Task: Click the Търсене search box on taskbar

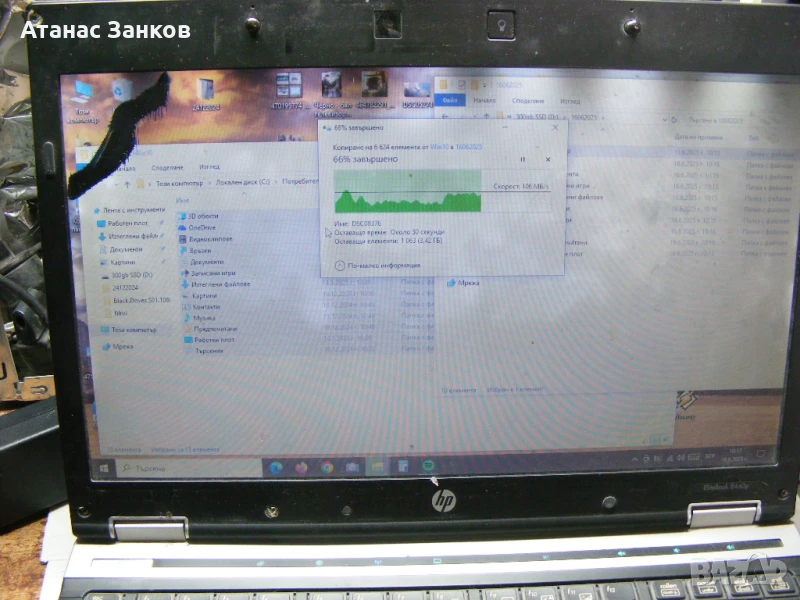Action: 150,466
